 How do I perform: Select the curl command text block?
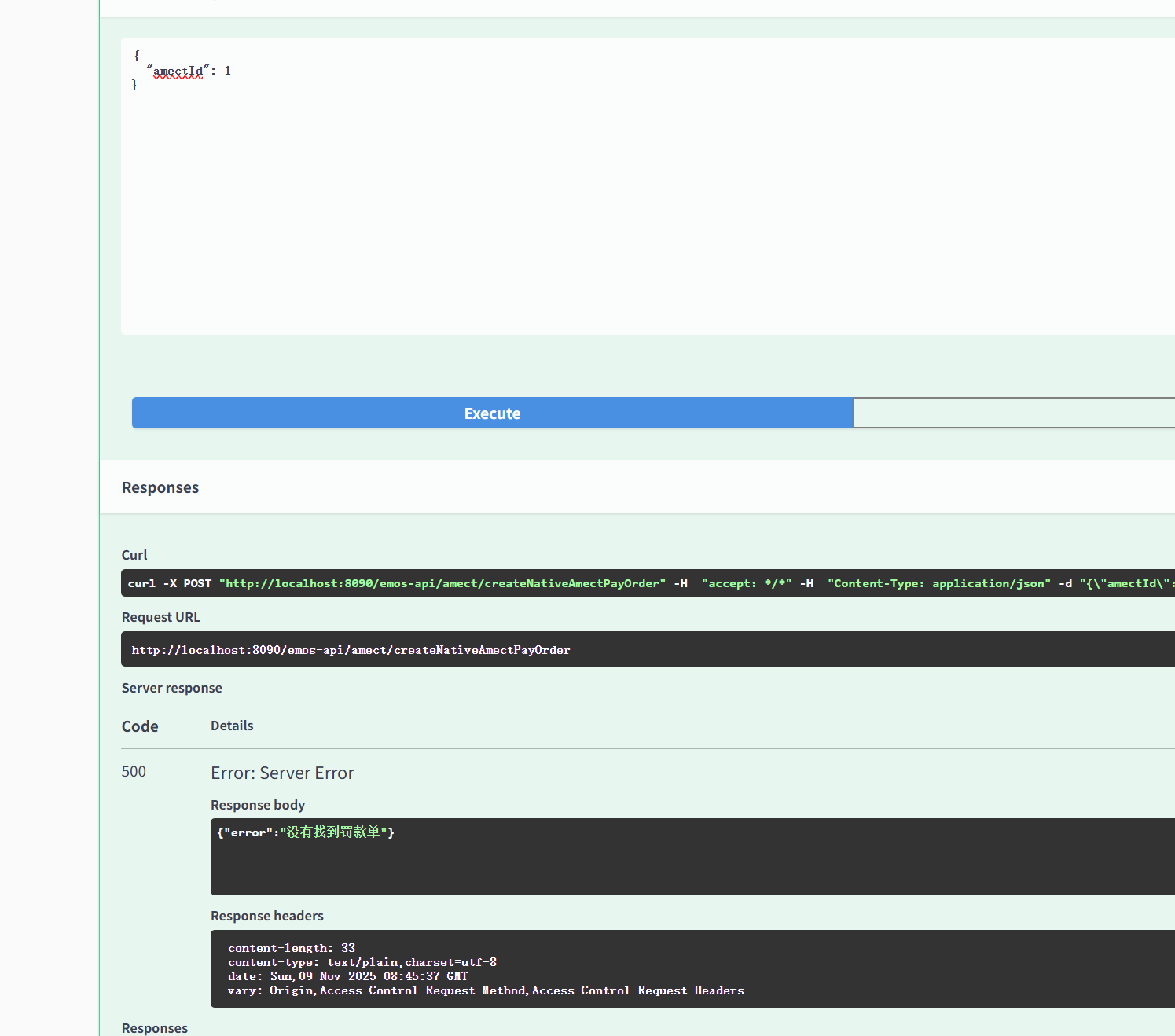coord(648,583)
